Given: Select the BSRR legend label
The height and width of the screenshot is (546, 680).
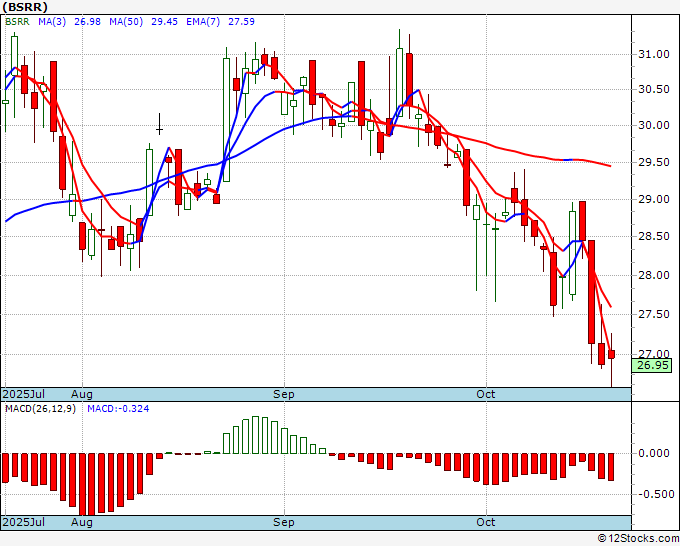Looking at the screenshot, I should click(x=17, y=21).
